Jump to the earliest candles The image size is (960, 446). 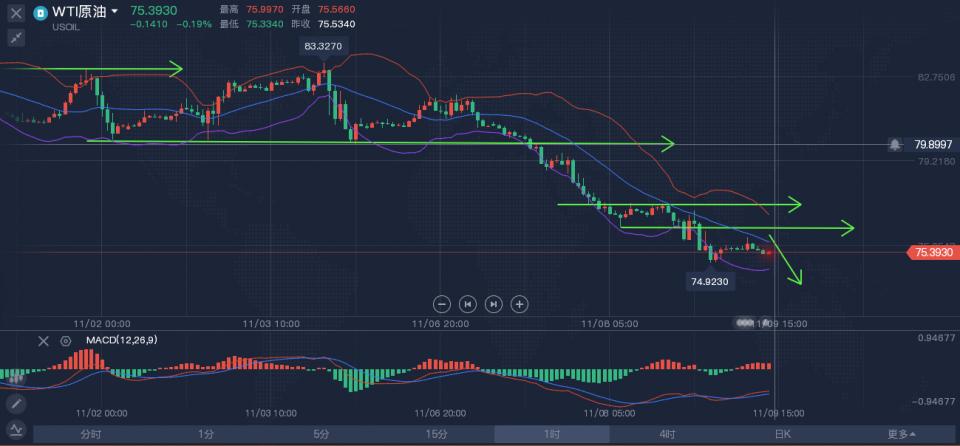point(467,304)
